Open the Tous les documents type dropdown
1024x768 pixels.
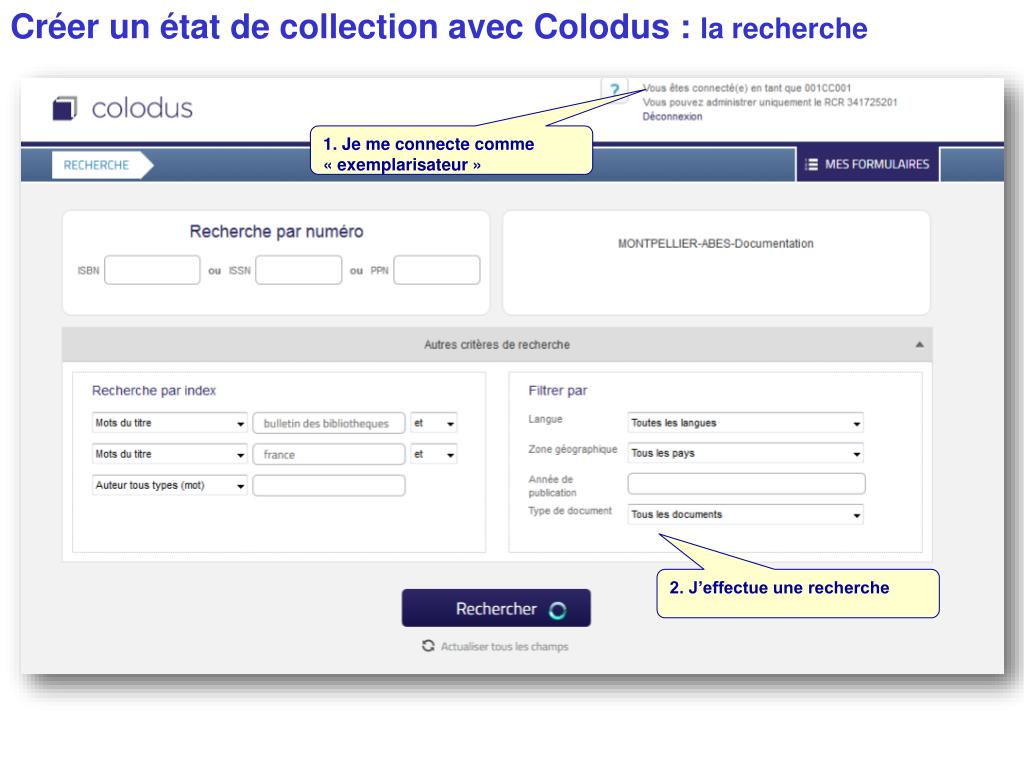746,515
